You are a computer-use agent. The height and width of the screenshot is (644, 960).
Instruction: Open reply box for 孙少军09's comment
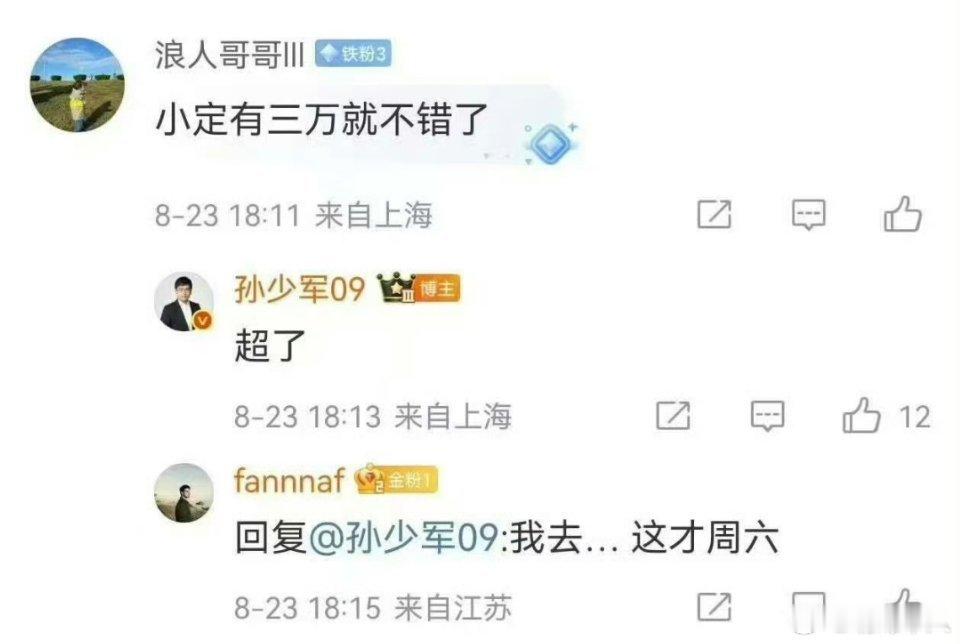767,416
